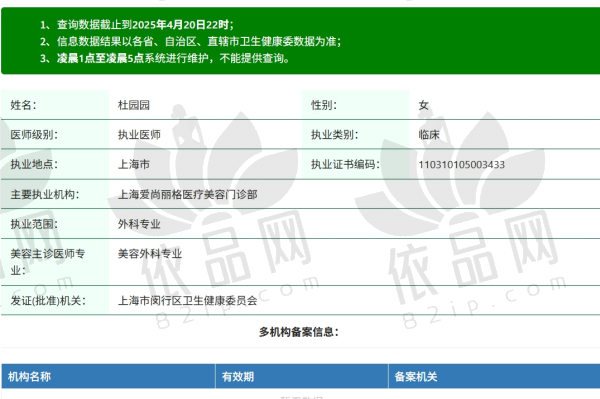Click the 美容外科专业 specialty value
The image size is (600, 399).
point(150,254)
